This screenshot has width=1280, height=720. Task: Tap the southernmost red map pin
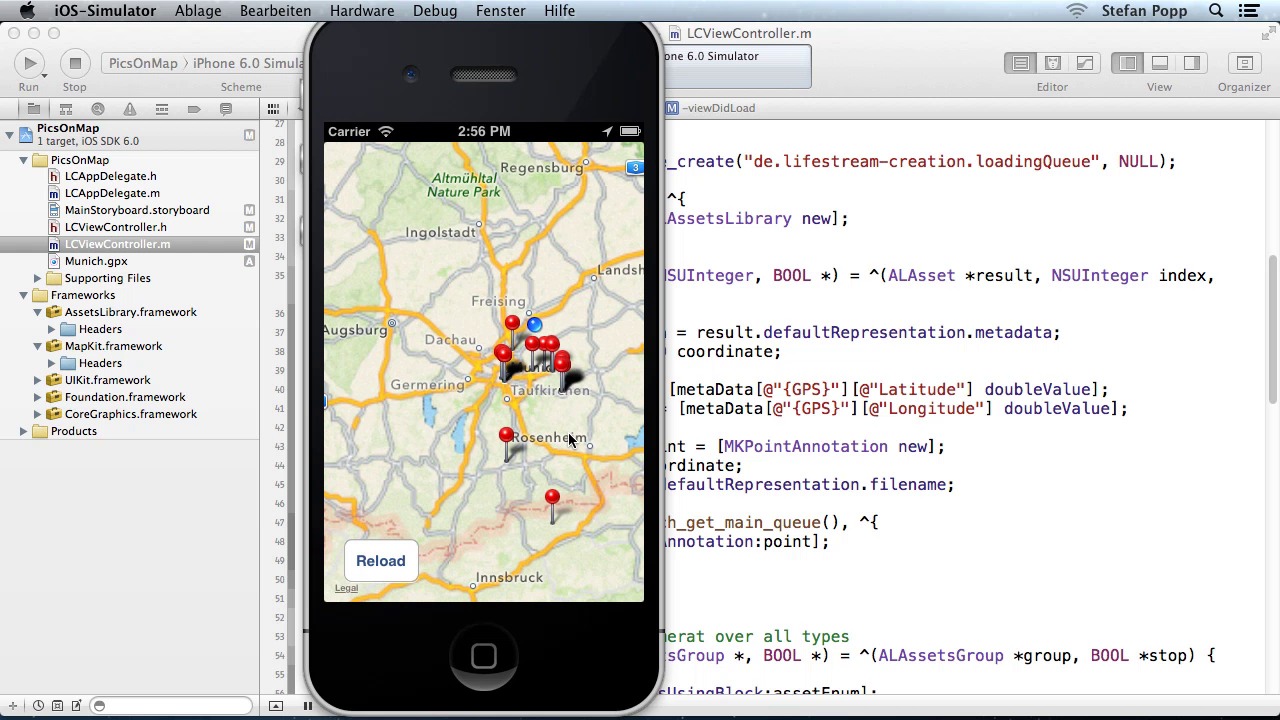pos(552,497)
